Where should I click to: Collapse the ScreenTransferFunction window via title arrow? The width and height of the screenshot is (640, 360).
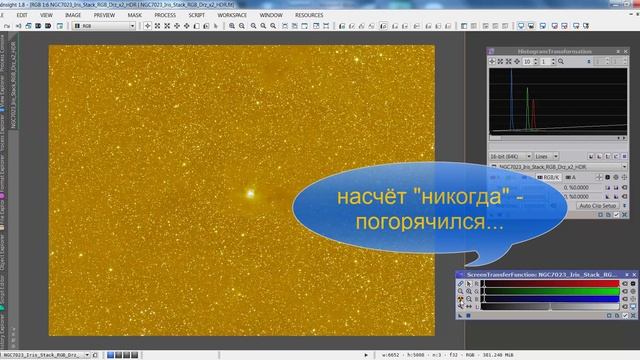point(627,275)
